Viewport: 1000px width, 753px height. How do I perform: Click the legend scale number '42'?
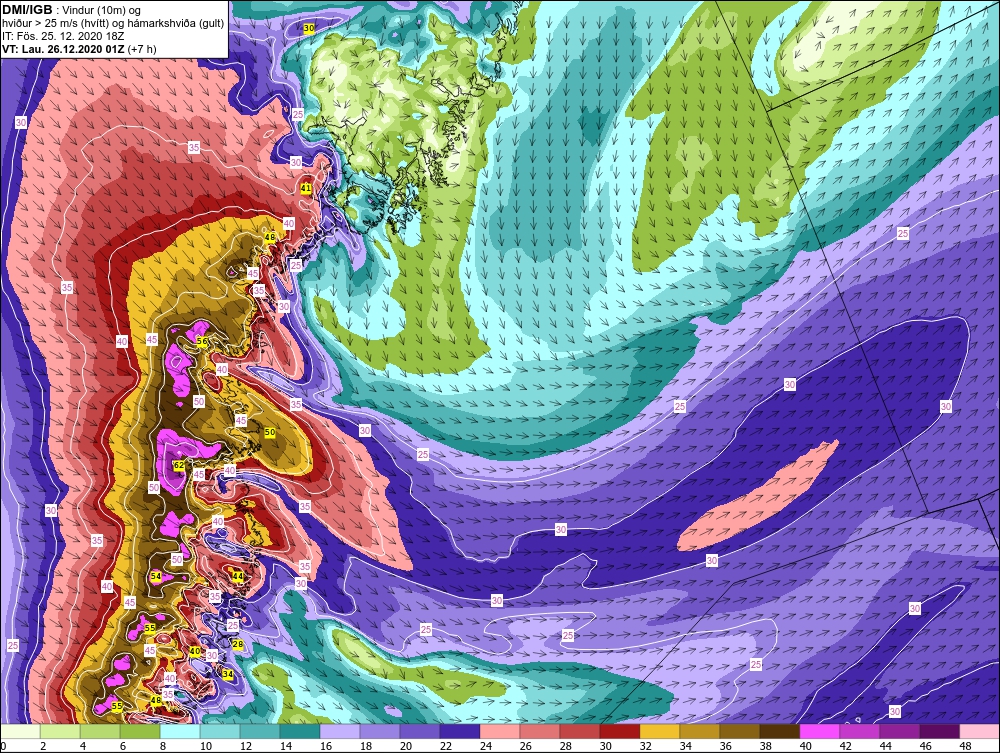tap(846, 746)
